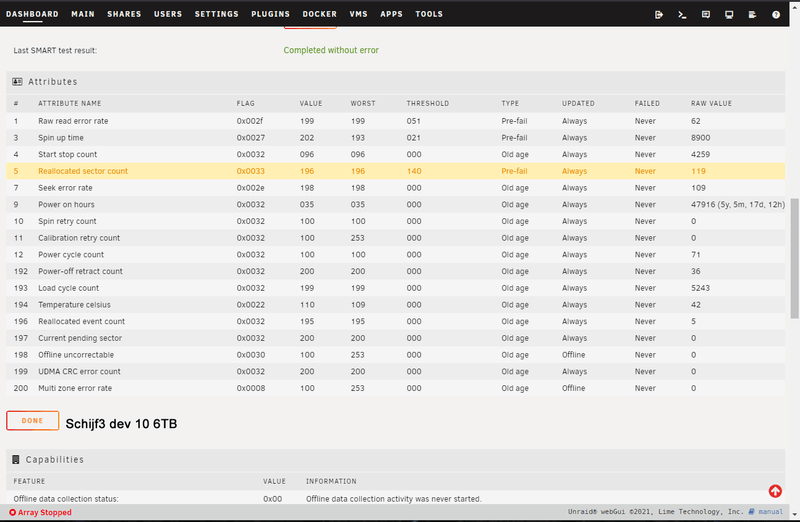Click the raw value 119 in highlighted row
This screenshot has height=522, width=800.
click(x=698, y=171)
